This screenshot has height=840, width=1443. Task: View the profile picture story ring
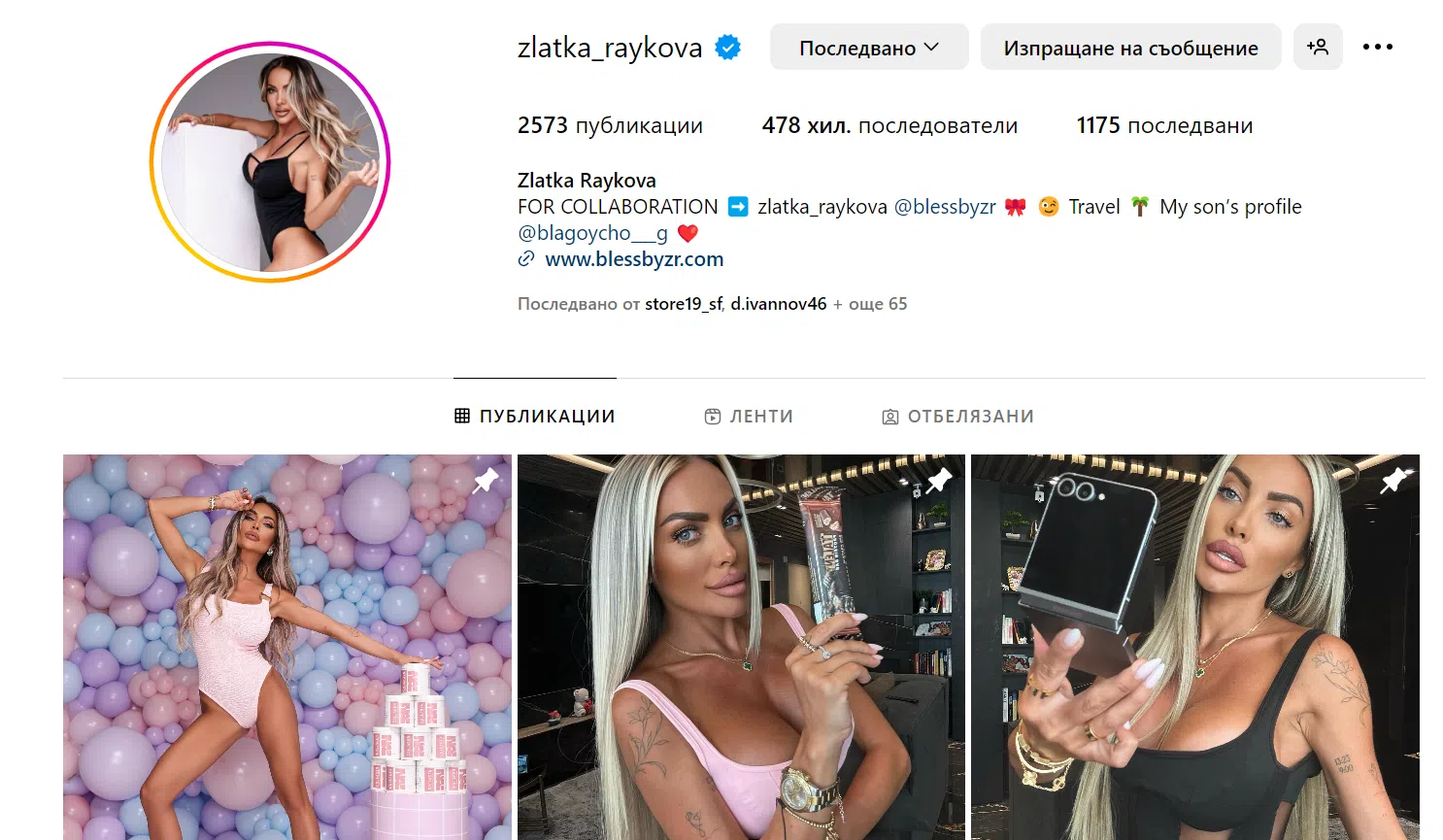point(270,162)
